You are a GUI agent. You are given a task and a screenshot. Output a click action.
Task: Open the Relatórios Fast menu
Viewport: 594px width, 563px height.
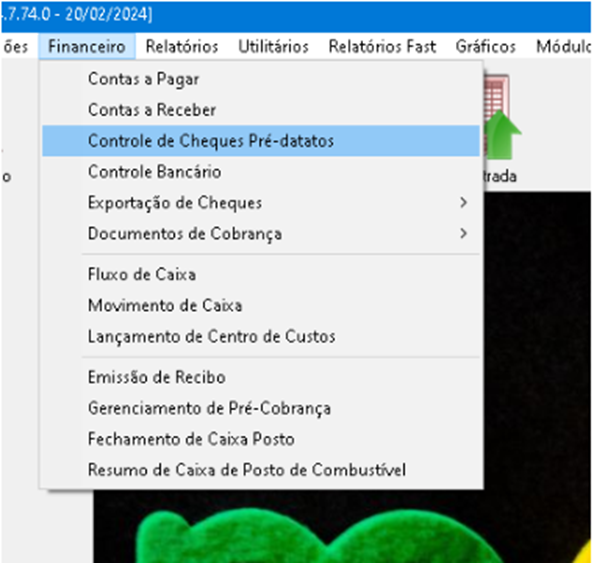(382, 47)
